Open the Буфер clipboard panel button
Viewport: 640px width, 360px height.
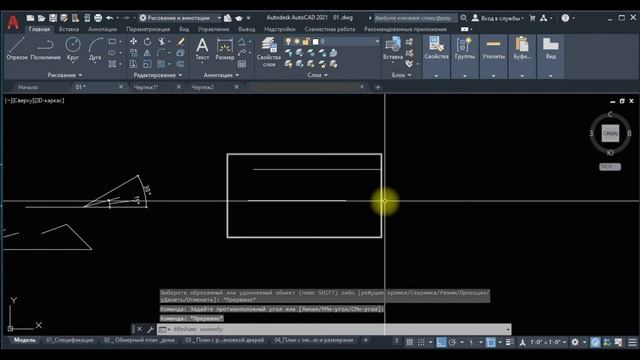coord(522,56)
